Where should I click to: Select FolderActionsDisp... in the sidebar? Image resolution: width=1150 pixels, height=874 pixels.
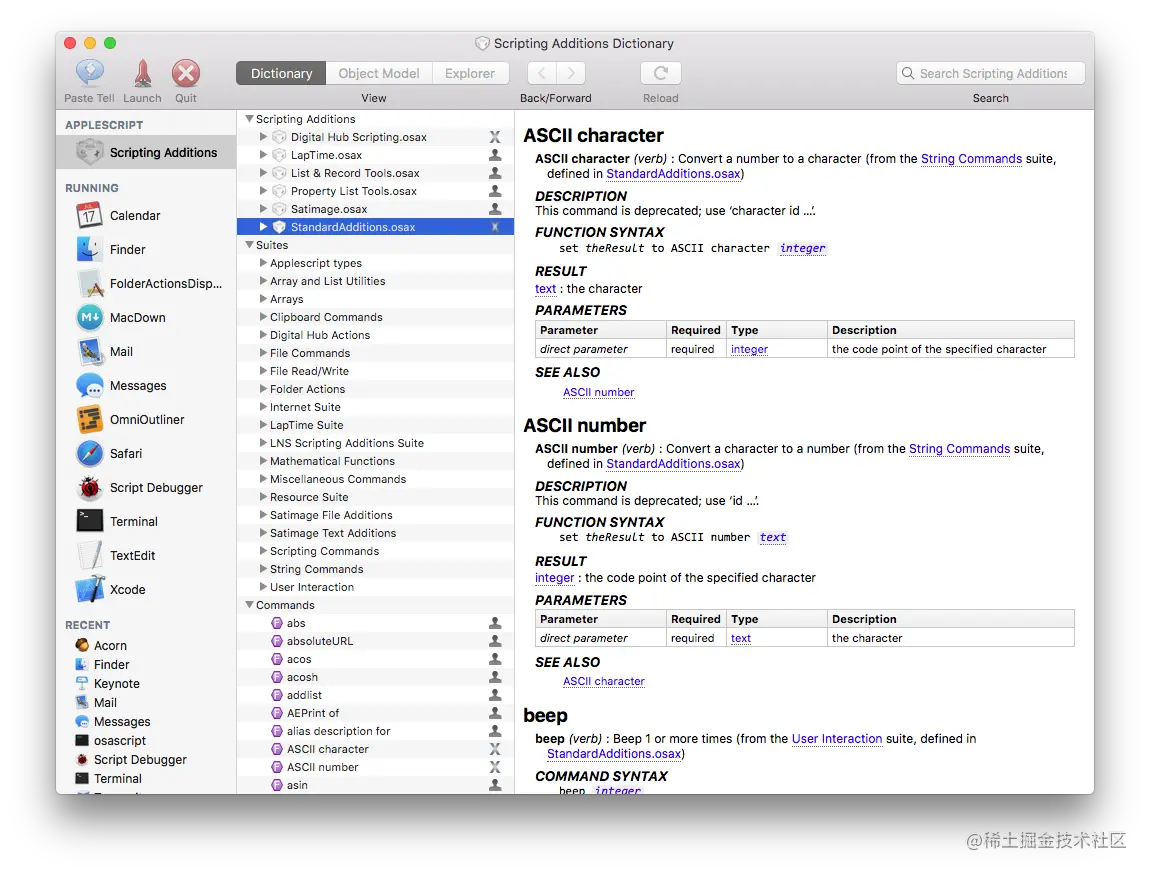[146, 284]
